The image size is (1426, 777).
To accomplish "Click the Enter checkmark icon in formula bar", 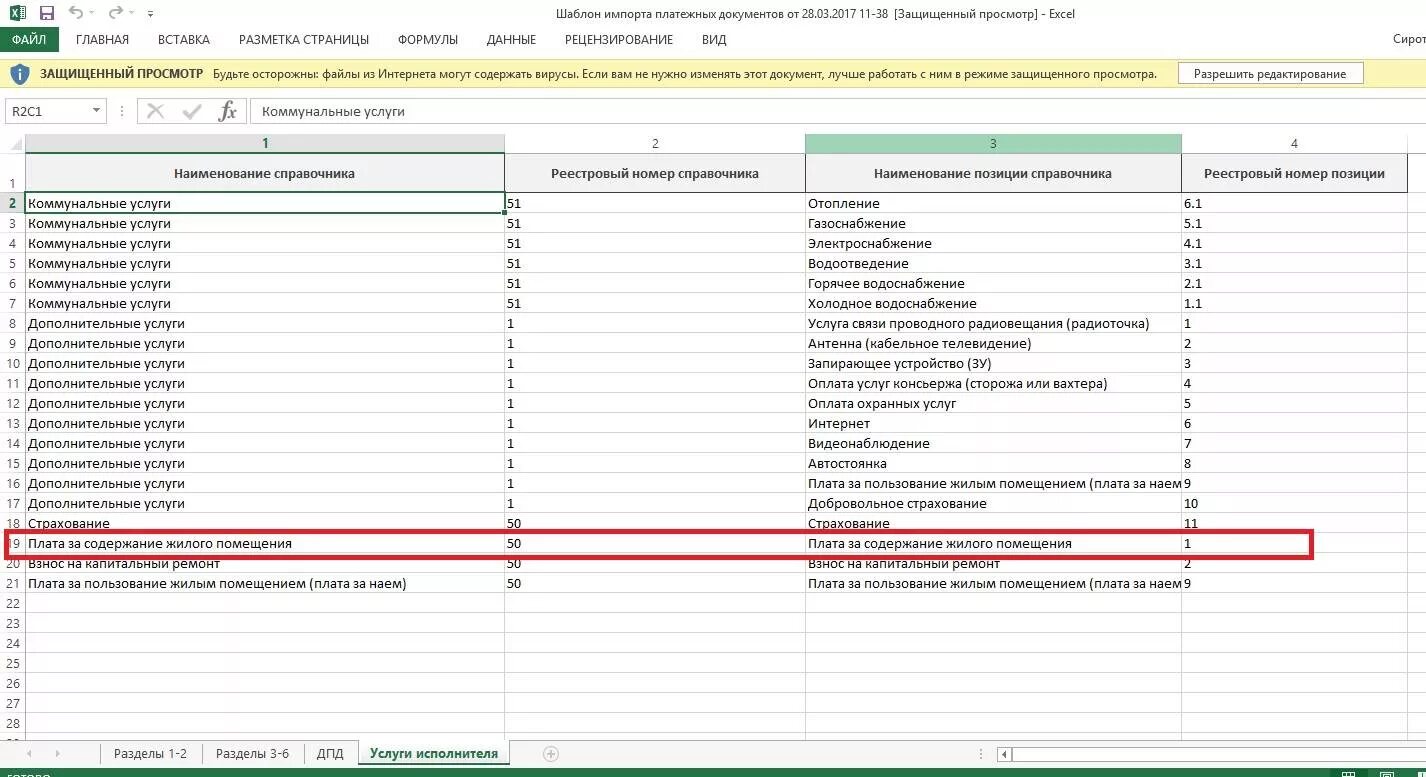I will click(x=191, y=111).
